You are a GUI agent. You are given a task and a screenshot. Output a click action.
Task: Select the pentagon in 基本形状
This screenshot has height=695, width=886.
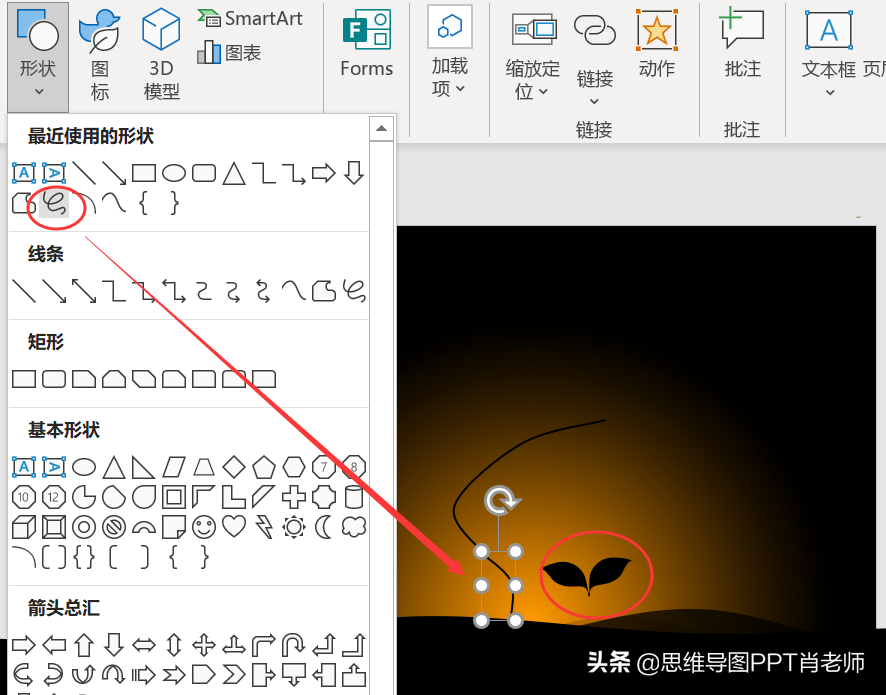click(263, 467)
